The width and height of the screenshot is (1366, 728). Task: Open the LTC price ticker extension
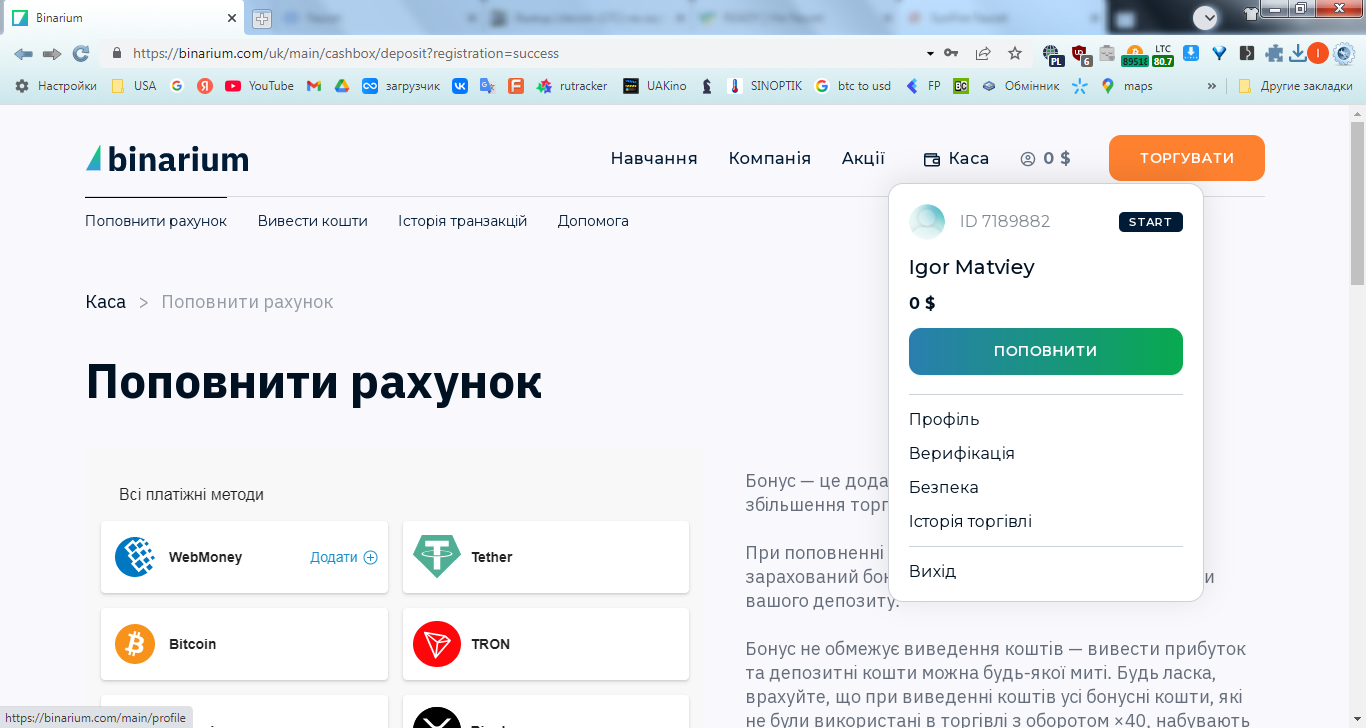click(1163, 55)
